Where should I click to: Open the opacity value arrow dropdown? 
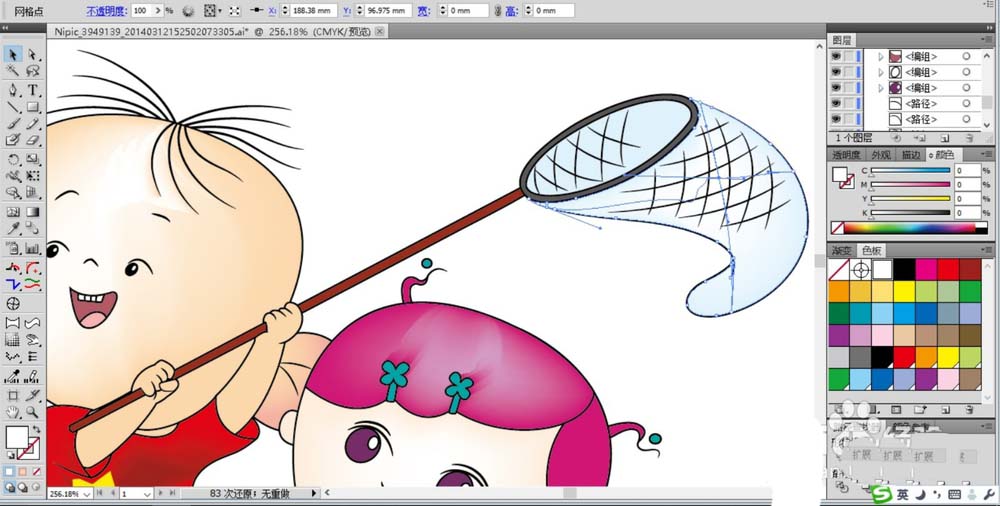point(158,11)
